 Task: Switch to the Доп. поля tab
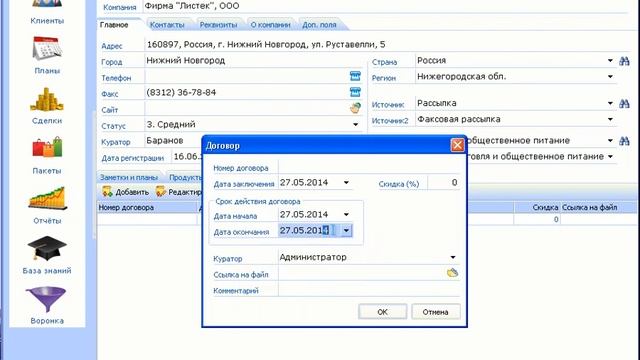point(319,25)
